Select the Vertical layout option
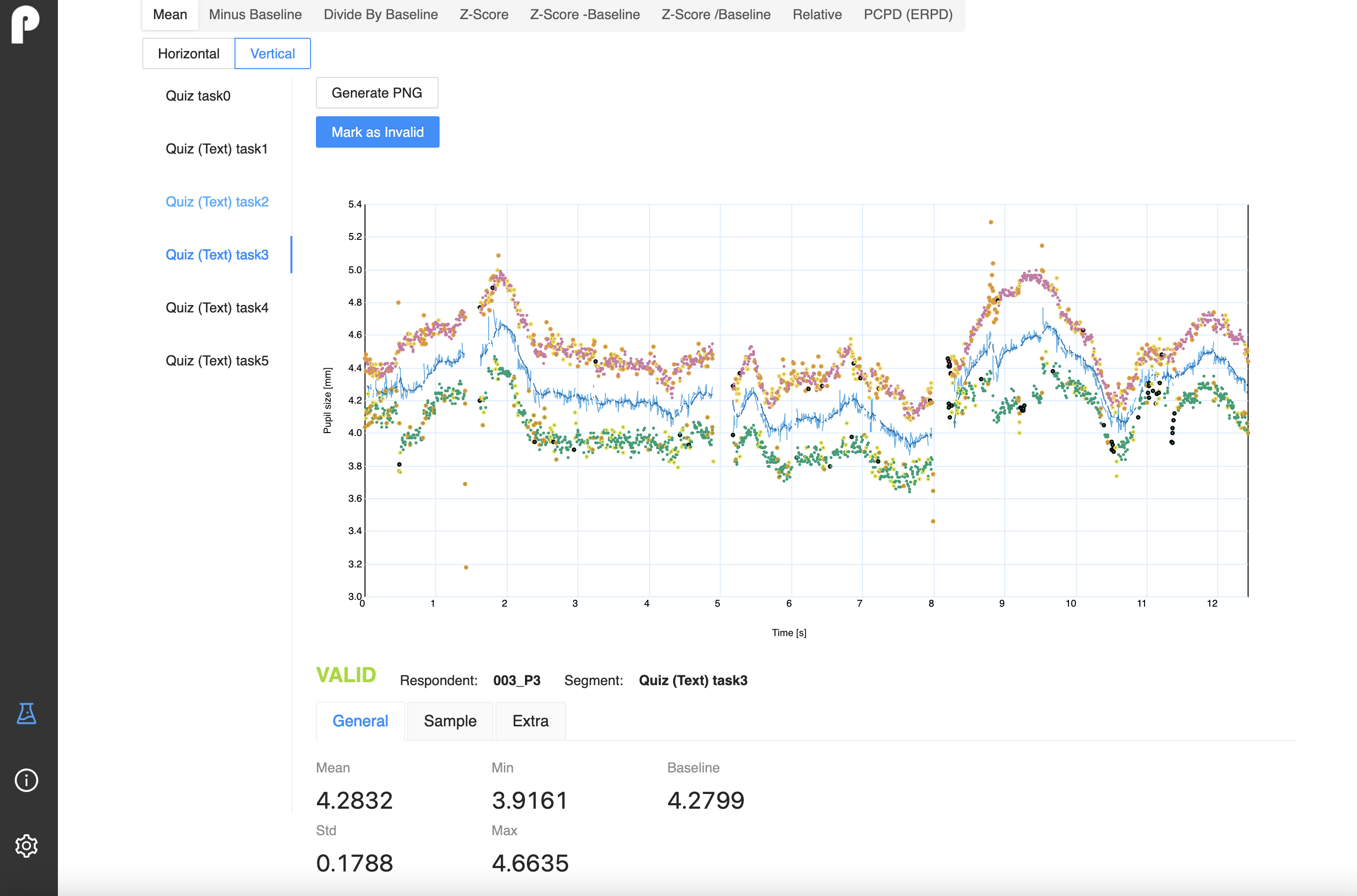This screenshot has width=1357, height=896. (x=272, y=54)
